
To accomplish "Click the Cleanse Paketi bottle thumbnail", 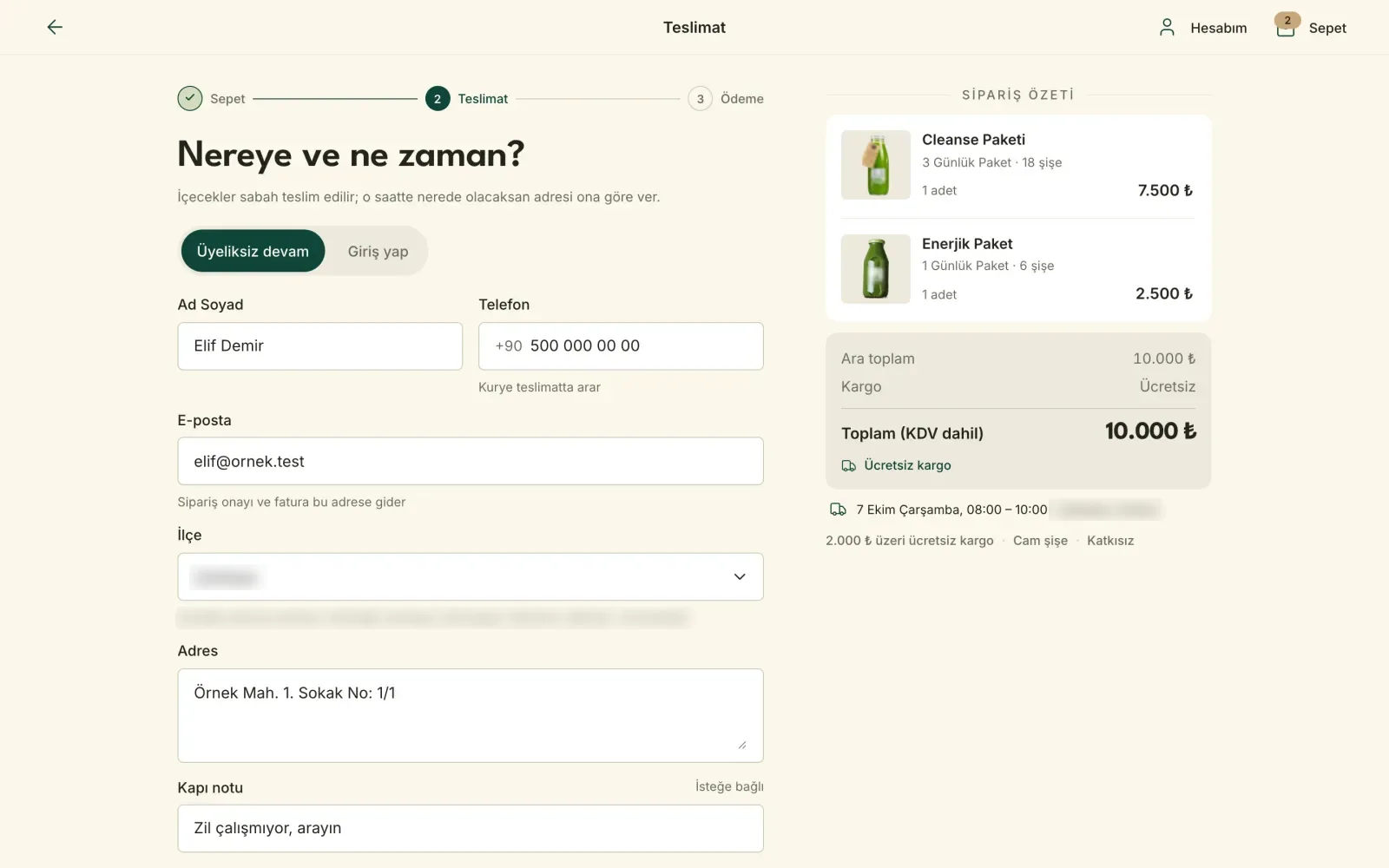I will 876,165.
